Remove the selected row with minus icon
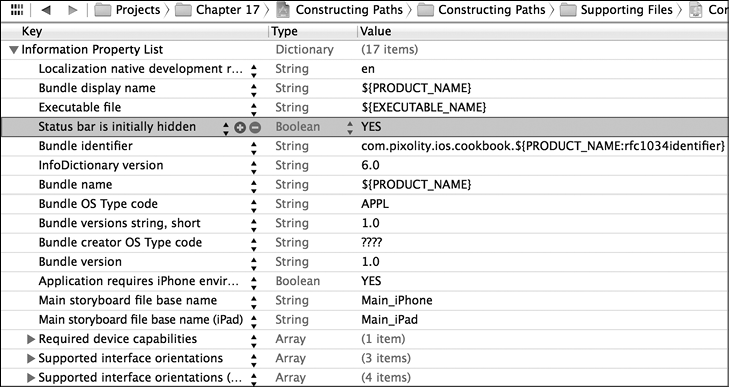The width and height of the screenshot is (729, 387). tap(255, 127)
